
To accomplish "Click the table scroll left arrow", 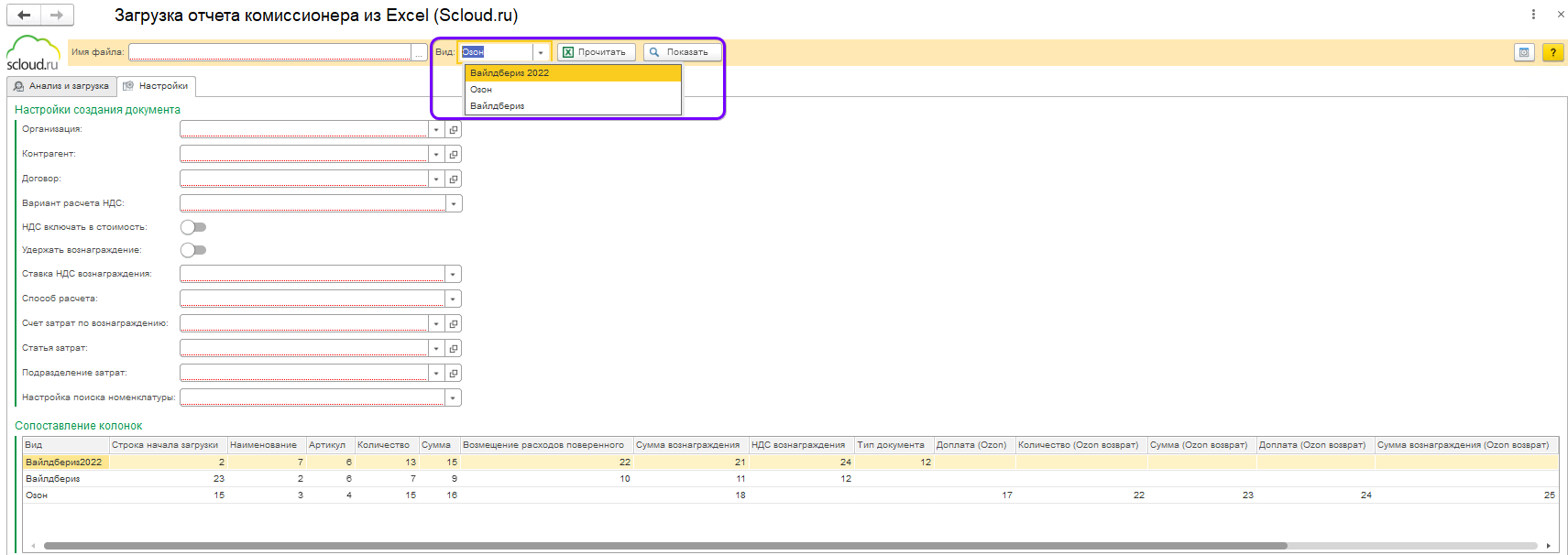I will (33, 546).
